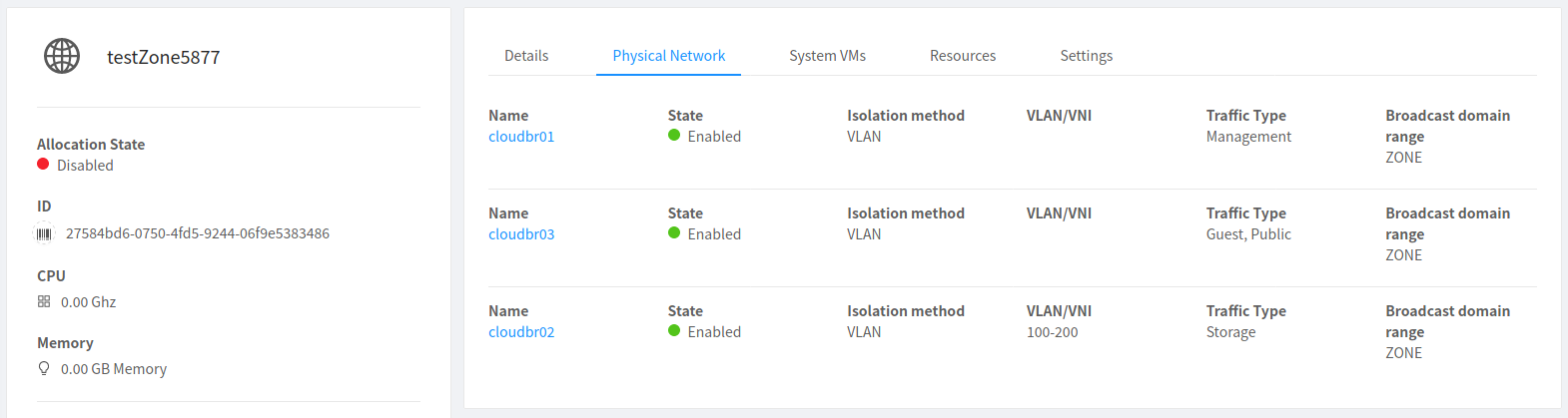The image size is (1568, 418).
Task: Click the CPU grid icon
Action: click(44, 301)
